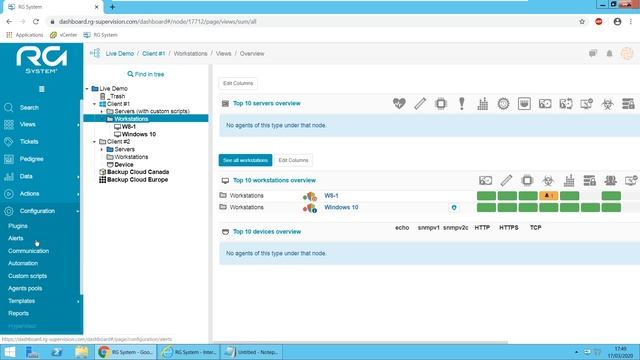The height and width of the screenshot is (360, 640).
Task: Click See all workstations button
Action: click(245, 160)
